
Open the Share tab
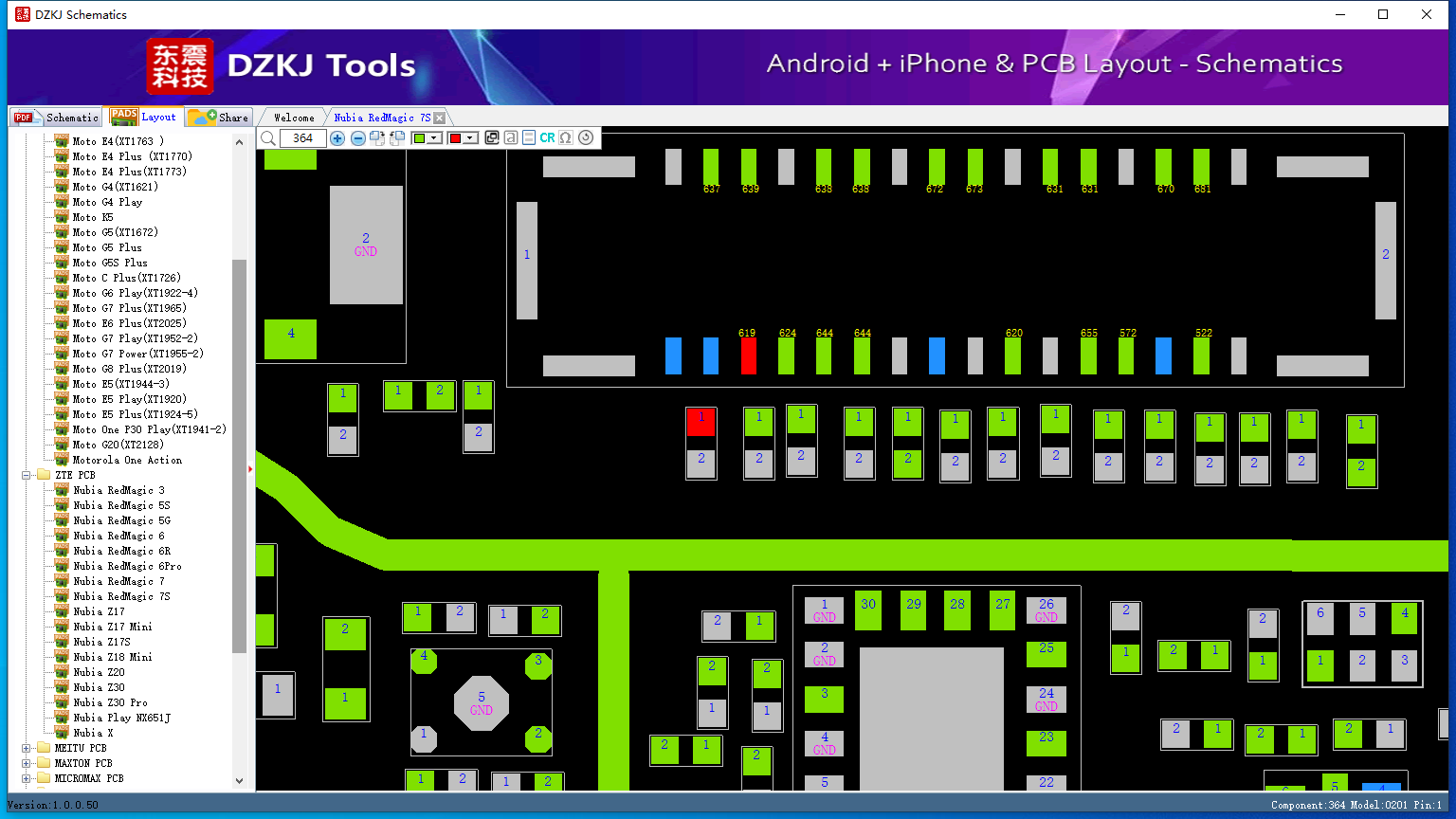(218, 117)
